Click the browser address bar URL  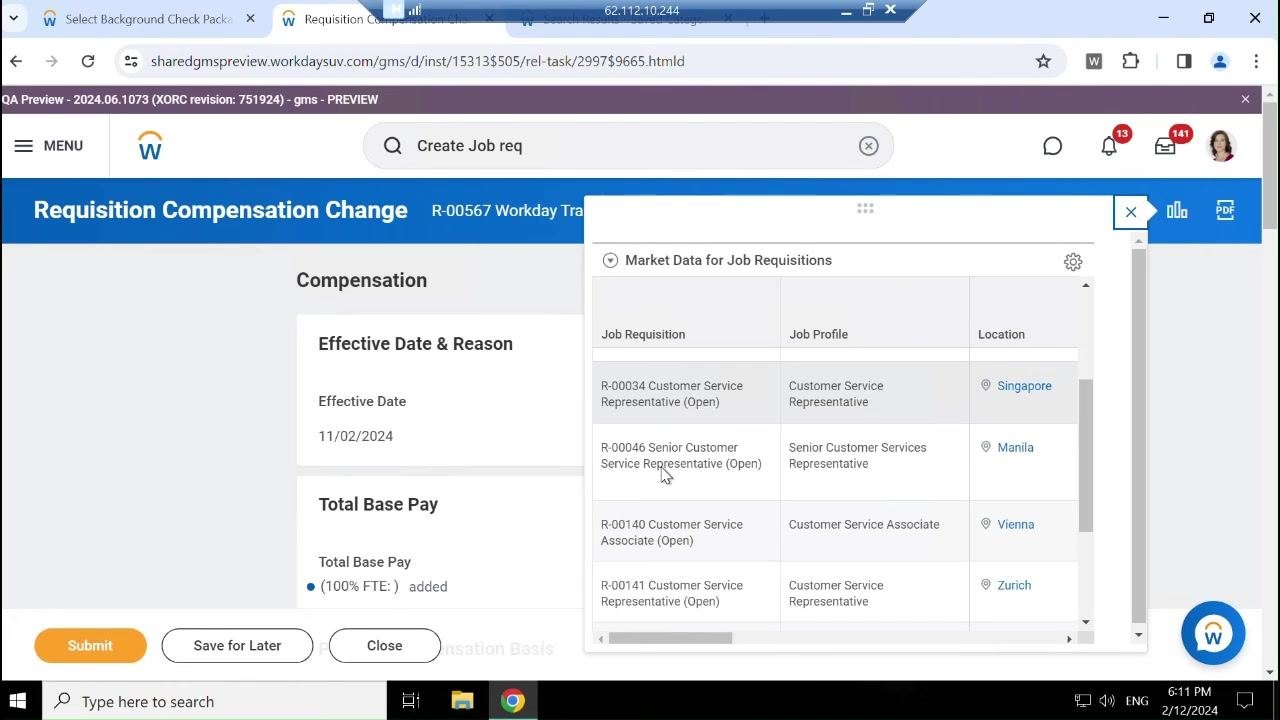(x=417, y=61)
